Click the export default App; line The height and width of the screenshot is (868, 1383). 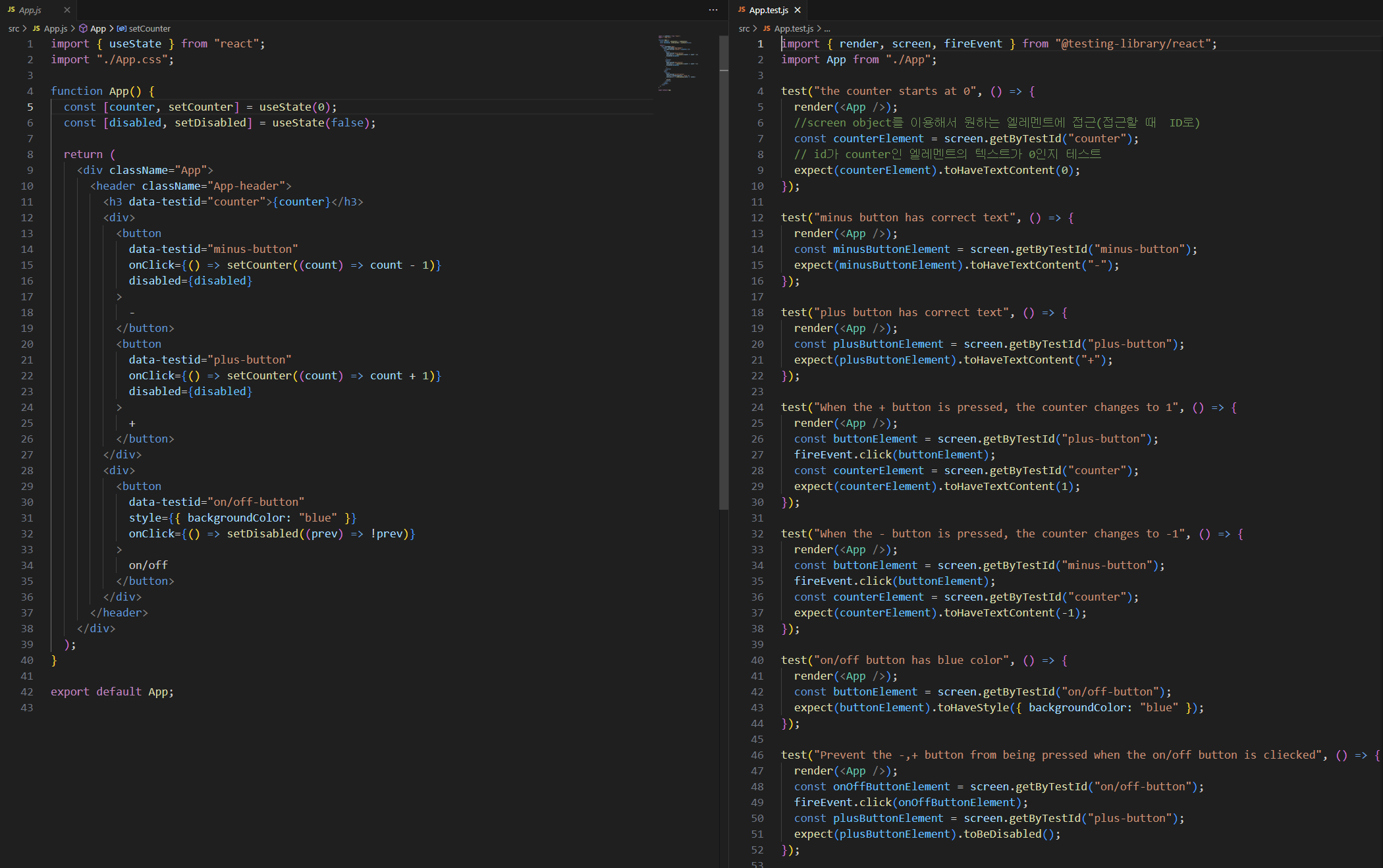click(113, 692)
